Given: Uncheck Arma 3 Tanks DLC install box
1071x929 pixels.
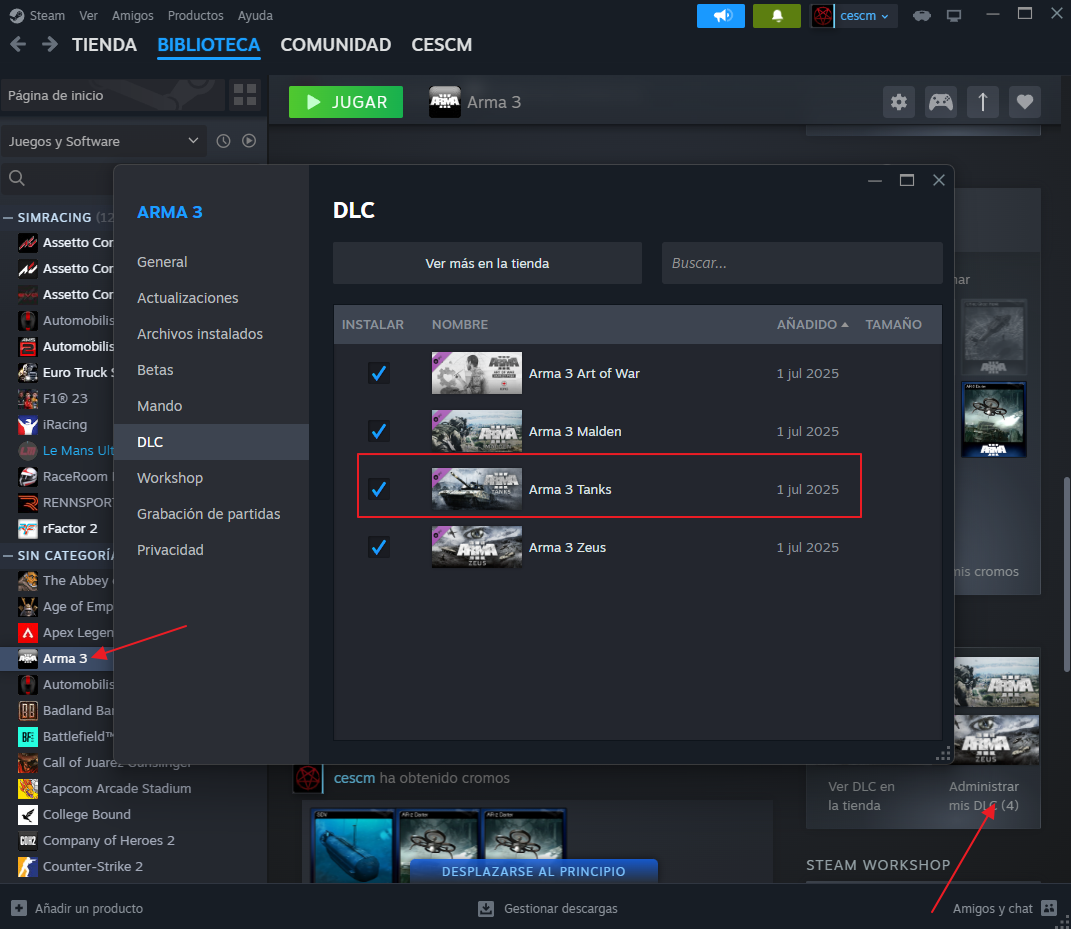Looking at the screenshot, I should 378,489.
